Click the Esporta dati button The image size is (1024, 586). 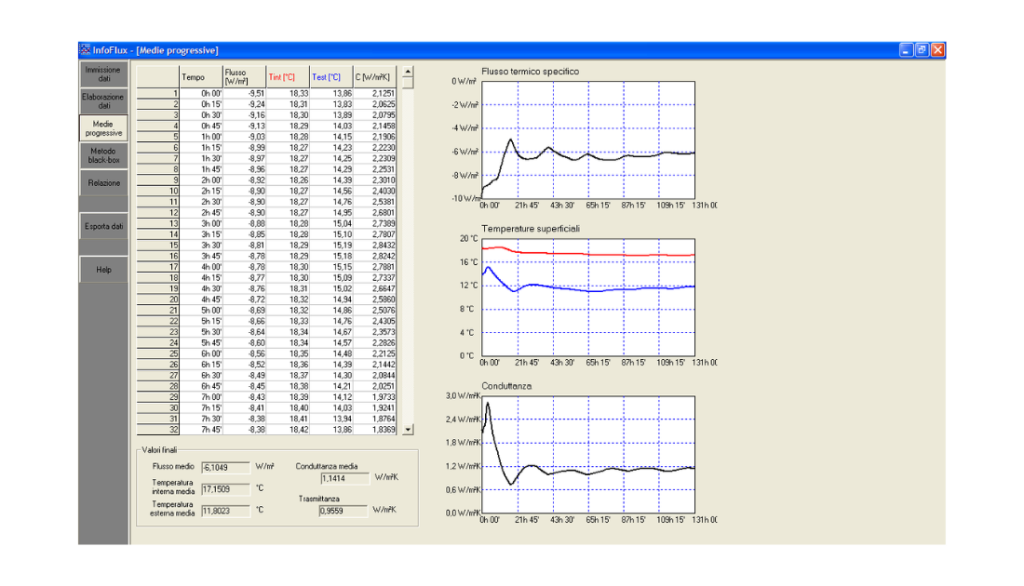[x=103, y=226]
